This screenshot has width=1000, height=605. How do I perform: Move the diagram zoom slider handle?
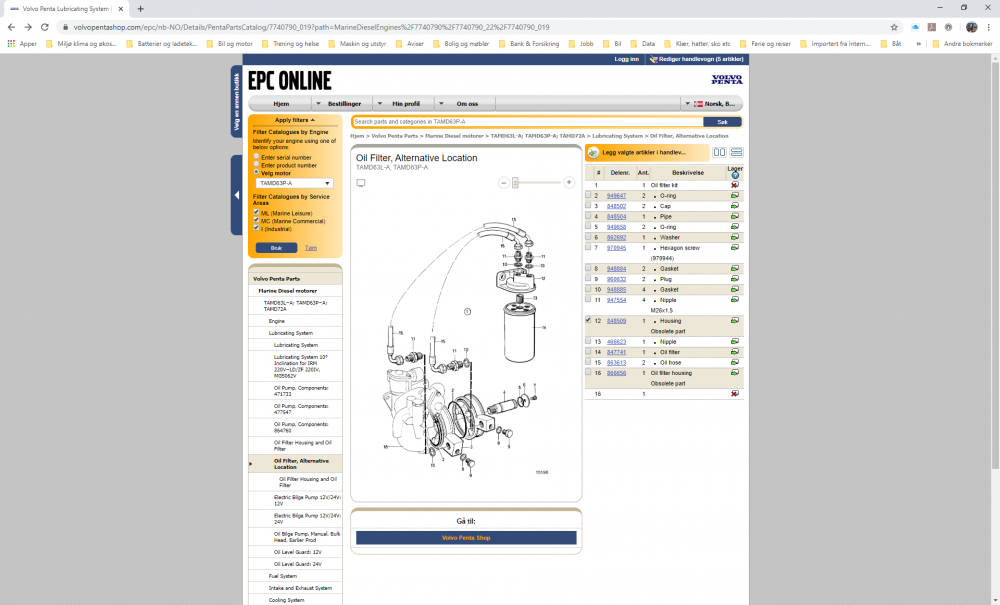tap(515, 183)
